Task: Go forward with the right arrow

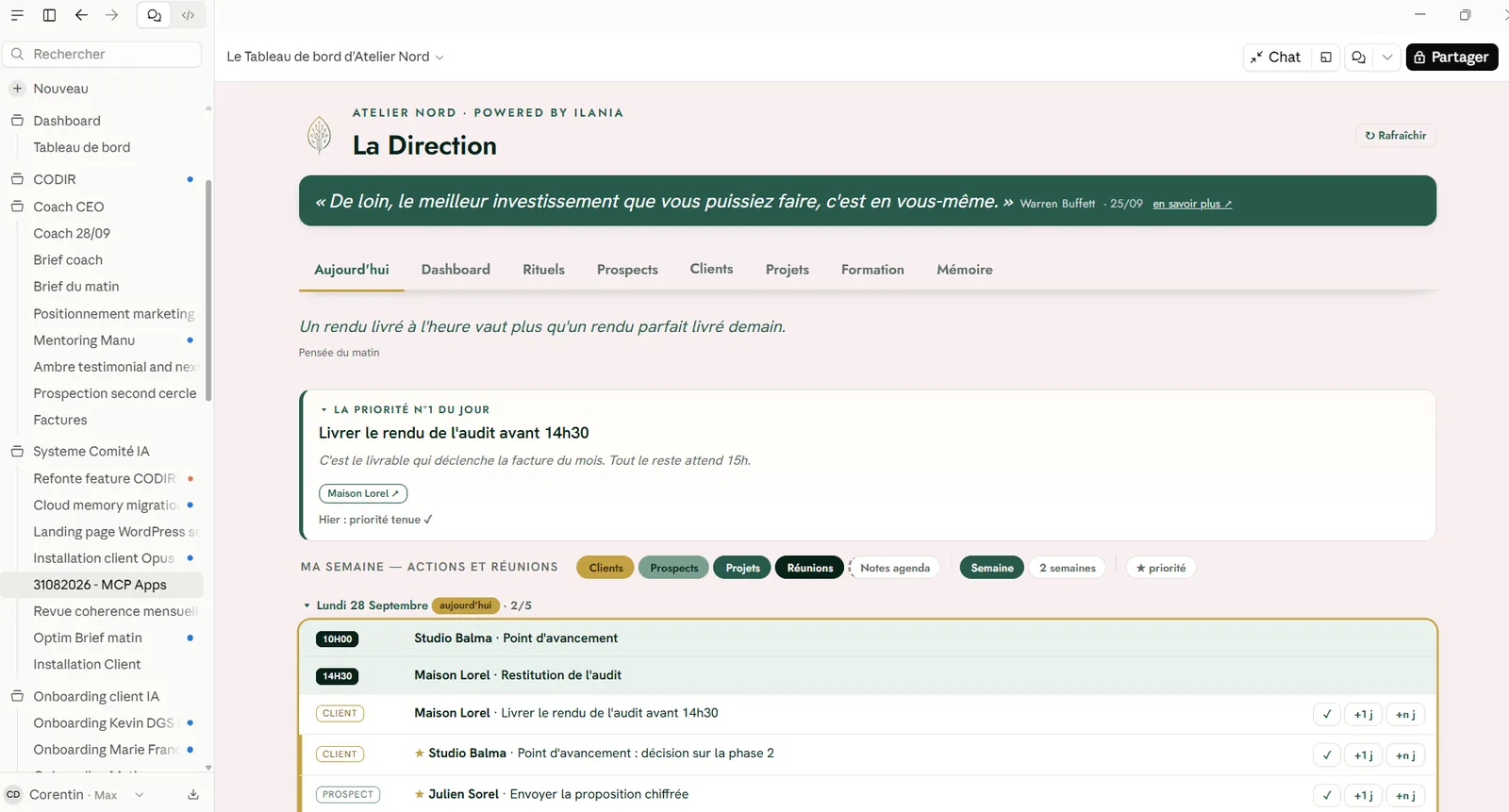Action: click(112, 15)
